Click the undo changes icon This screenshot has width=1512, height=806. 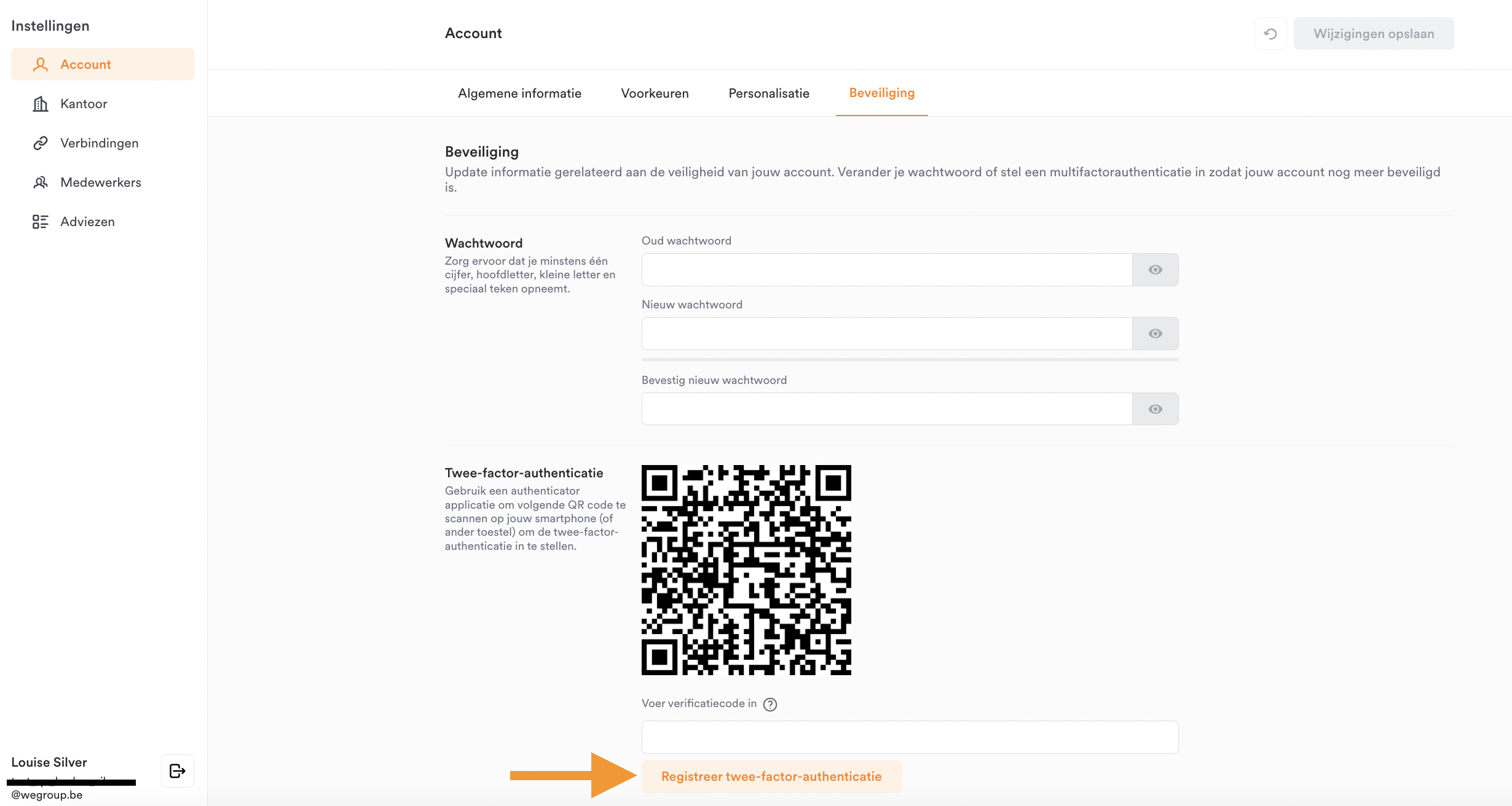point(1270,34)
